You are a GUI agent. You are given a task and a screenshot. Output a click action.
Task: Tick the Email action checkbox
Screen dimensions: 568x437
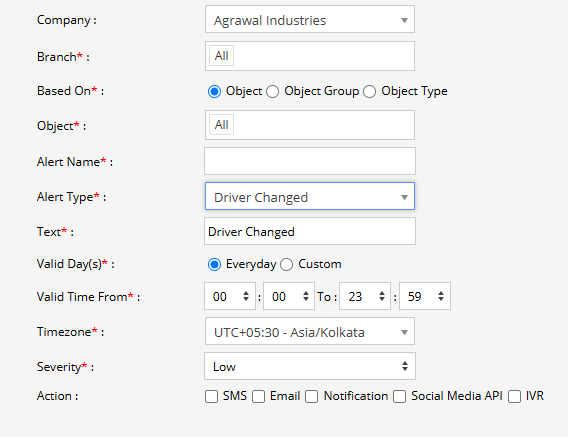coord(258,396)
